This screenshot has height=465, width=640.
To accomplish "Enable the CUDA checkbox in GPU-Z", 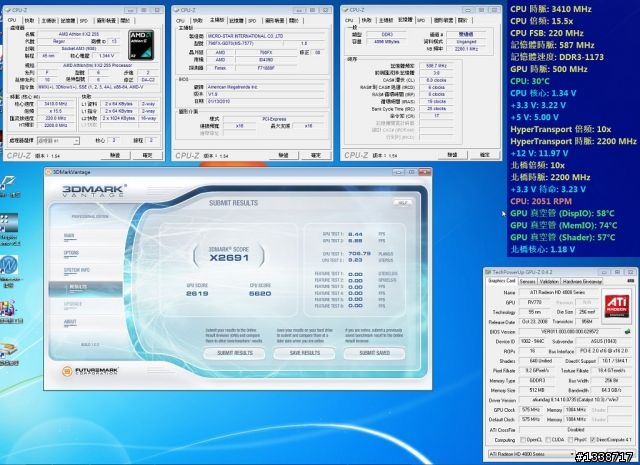I will coord(548,440).
